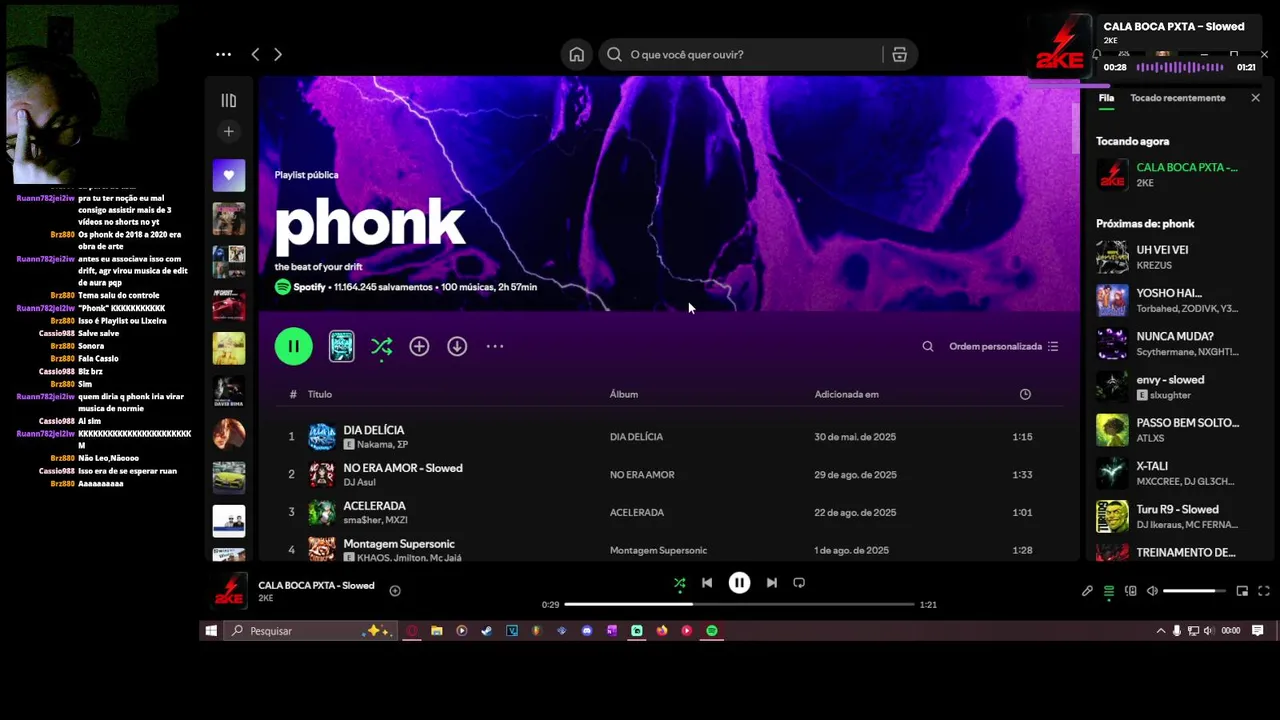
Task: Open more options for the phonk playlist
Action: pos(495,346)
